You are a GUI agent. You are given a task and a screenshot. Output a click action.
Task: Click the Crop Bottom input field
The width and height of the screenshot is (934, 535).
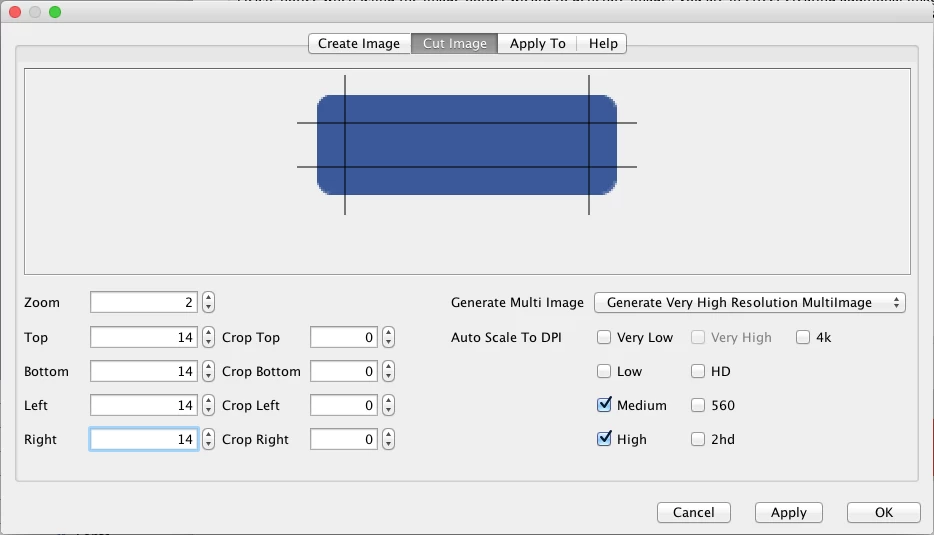[x=344, y=371]
